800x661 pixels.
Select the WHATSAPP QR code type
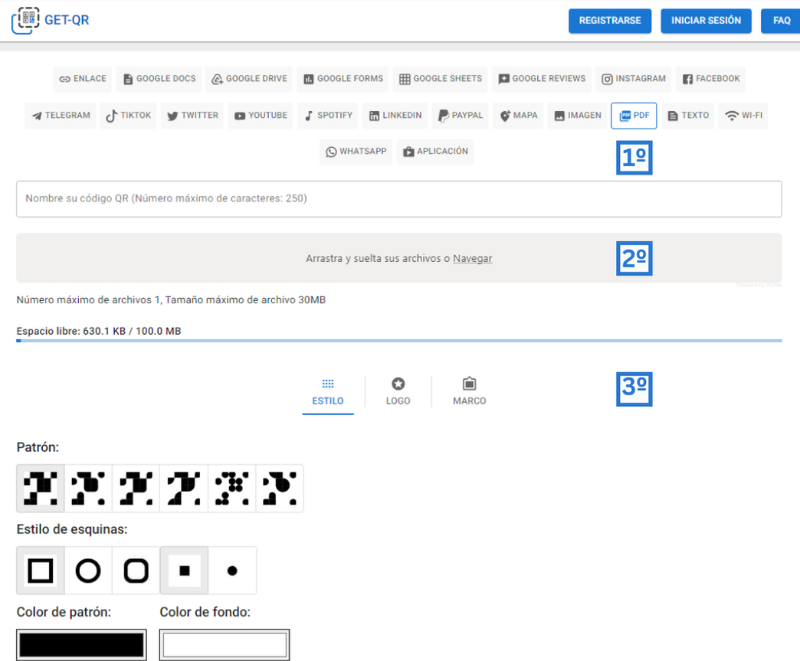click(x=357, y=152)
